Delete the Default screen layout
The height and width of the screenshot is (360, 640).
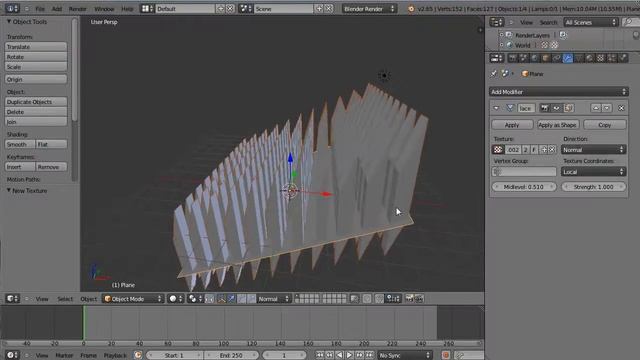[x=230, y=9]
